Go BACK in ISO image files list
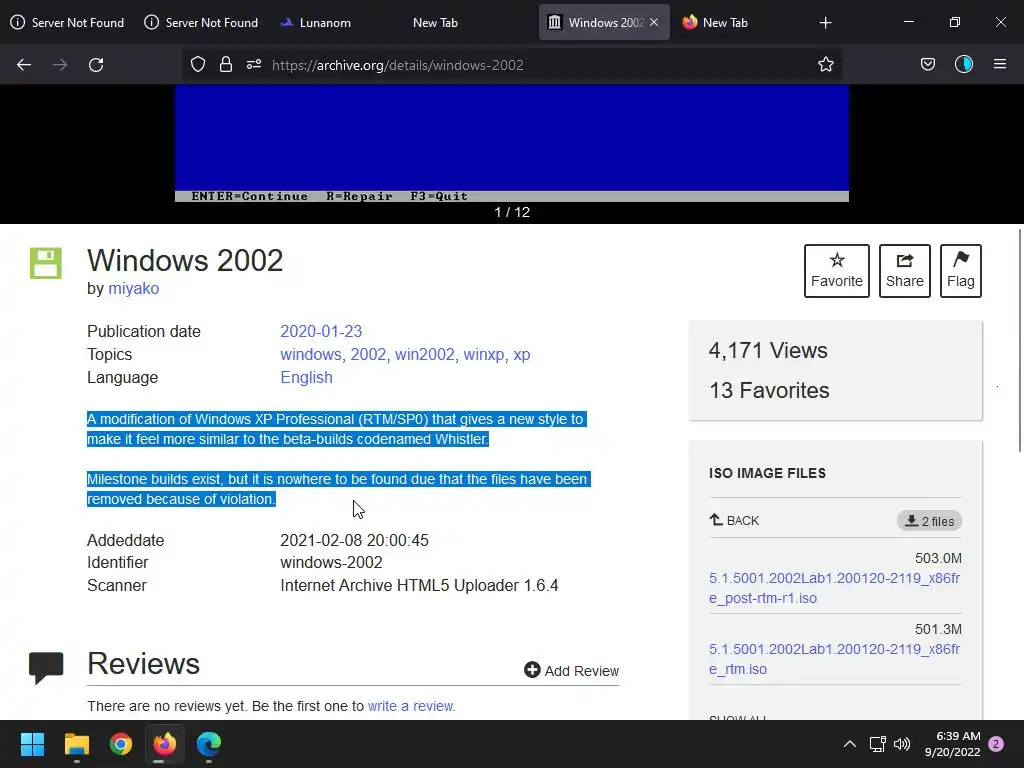Image resolution: width=1024 pixels, height=768 pixels. (x=735, y=520)
